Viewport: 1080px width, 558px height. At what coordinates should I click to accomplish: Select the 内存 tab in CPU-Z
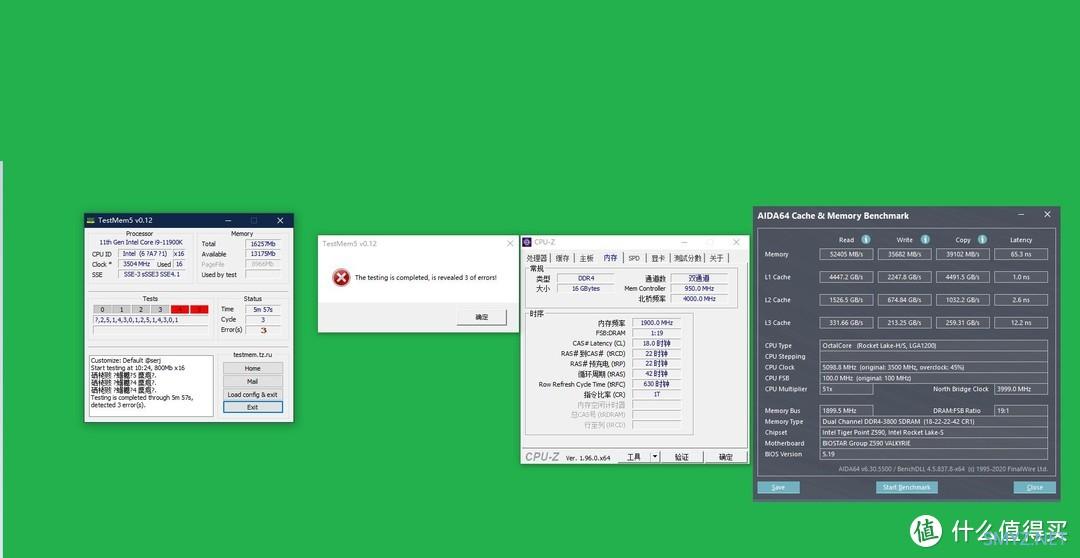(x=610, y=258)
